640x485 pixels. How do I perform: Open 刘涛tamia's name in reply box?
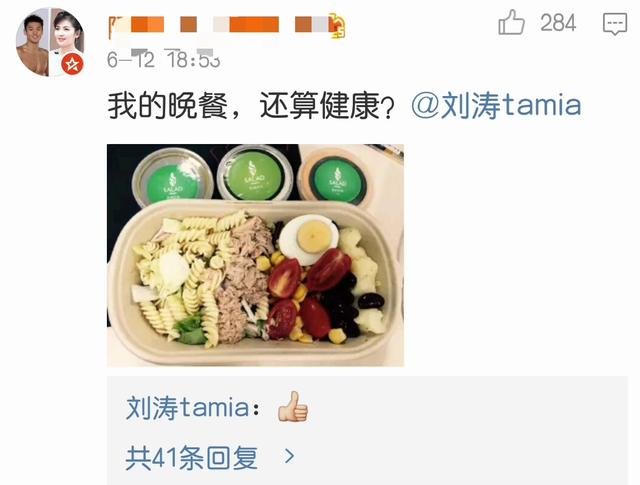(x=187, y=407)
